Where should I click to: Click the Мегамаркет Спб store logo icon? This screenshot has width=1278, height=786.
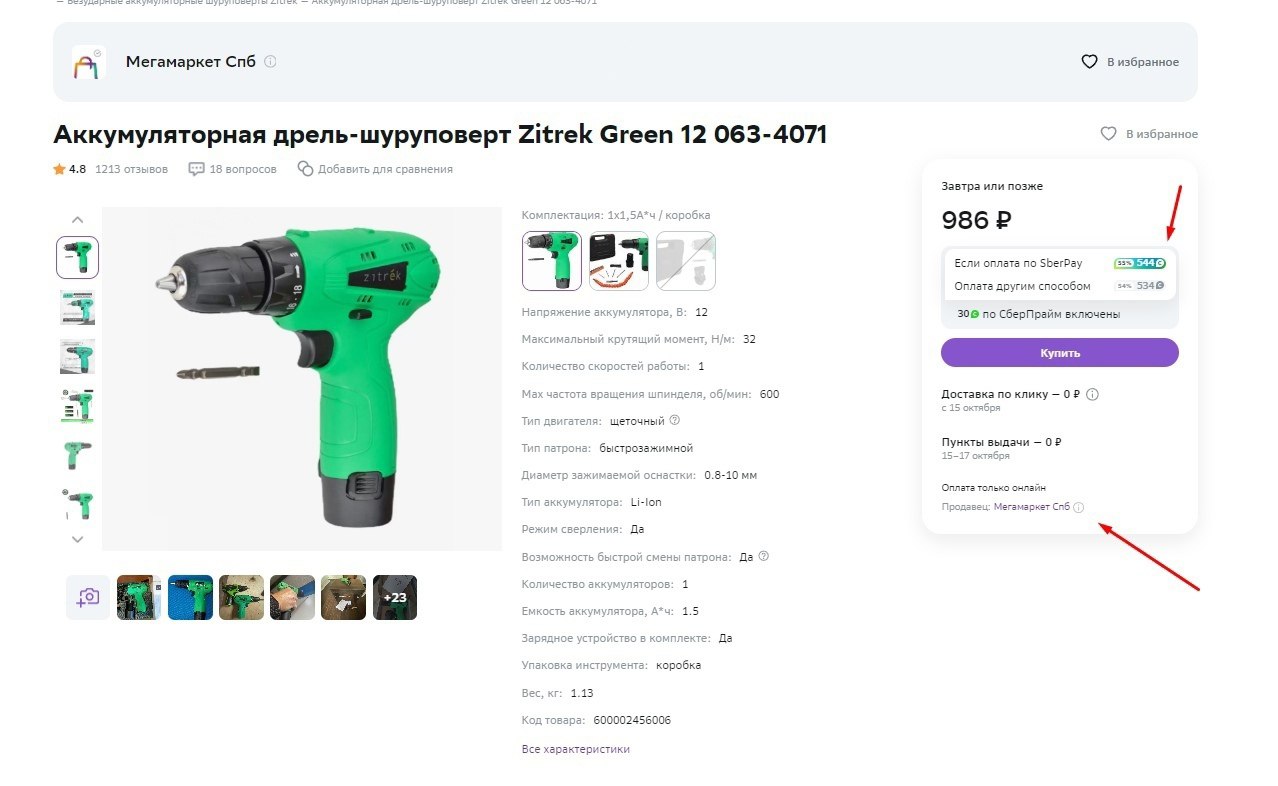point(88,62)
